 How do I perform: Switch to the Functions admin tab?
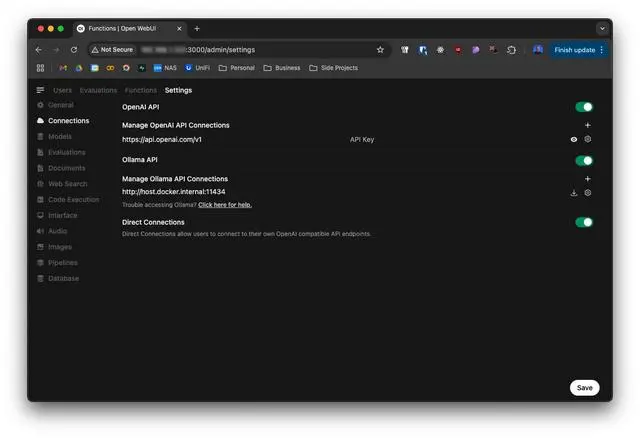(141, 90)
